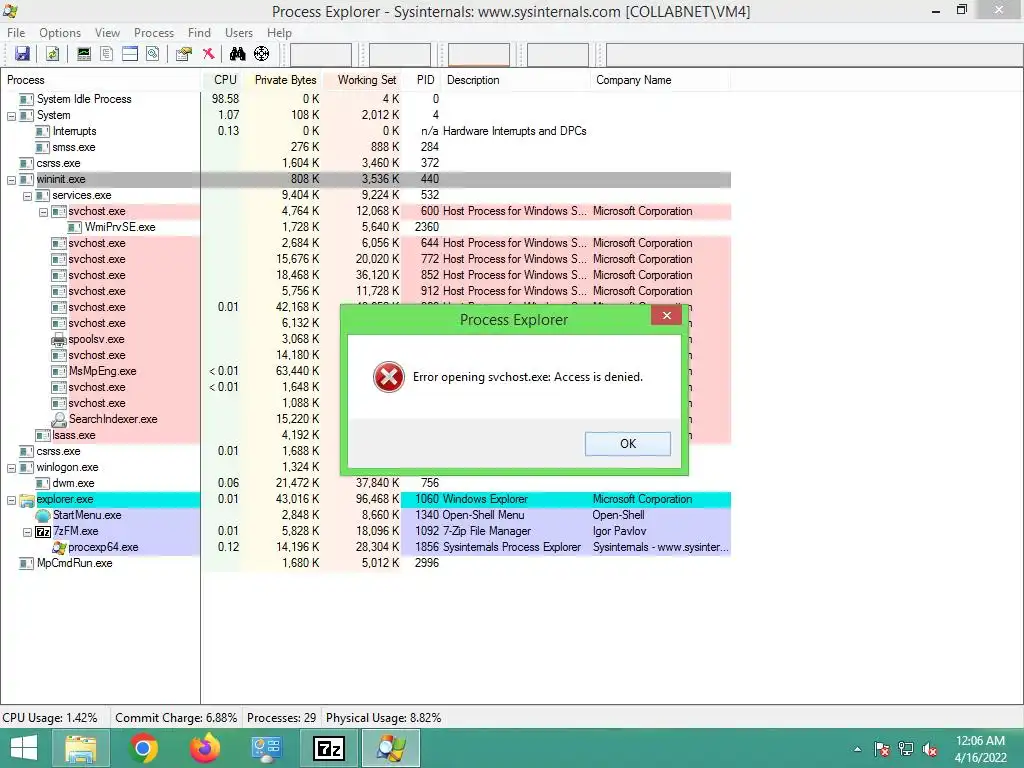
Task: Click the red error icon in dialog
Action: (389, 377)
